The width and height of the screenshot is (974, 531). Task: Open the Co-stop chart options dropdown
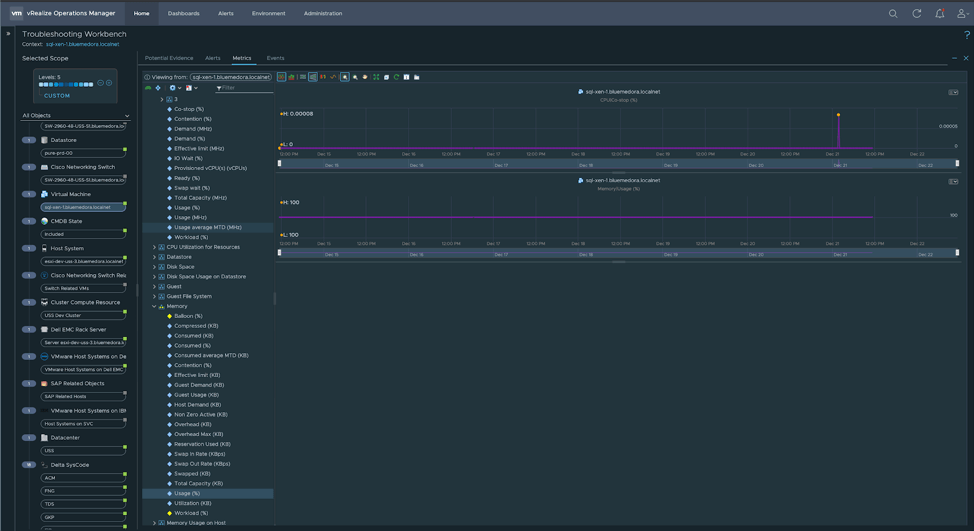953,93
